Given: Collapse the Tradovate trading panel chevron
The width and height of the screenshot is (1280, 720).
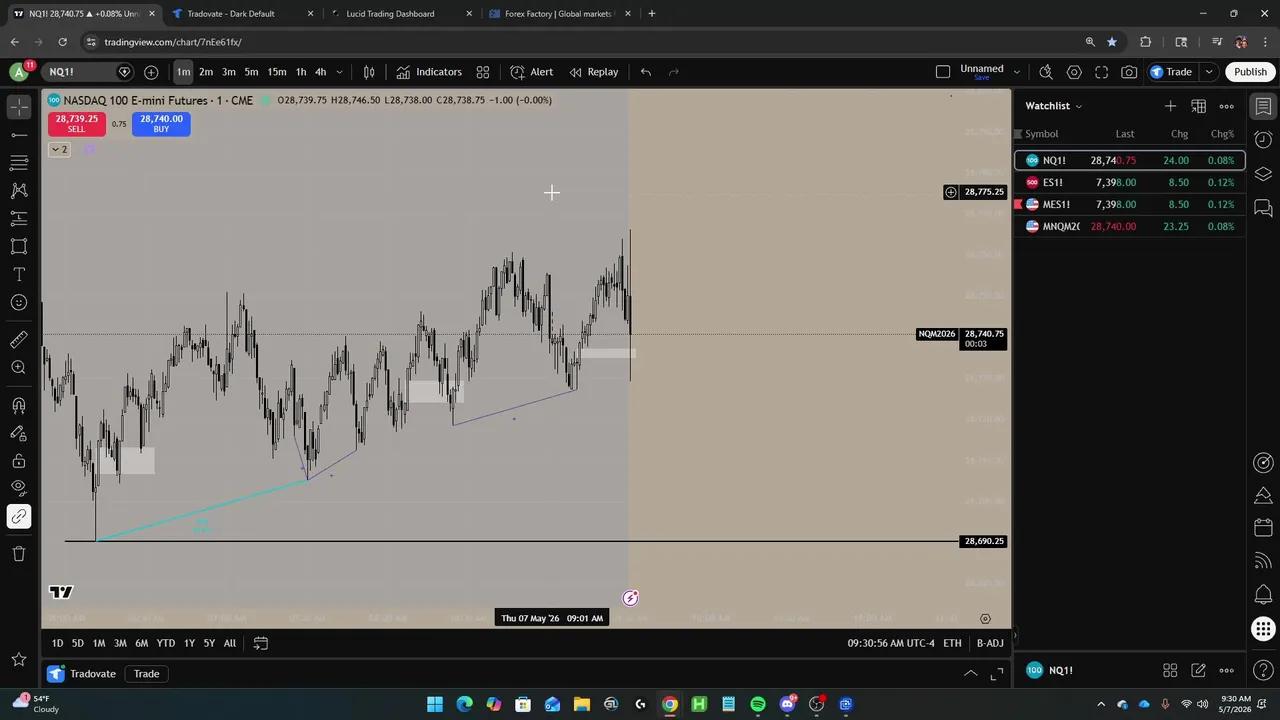Looking at the screenshot, I should tap(970, 674).
